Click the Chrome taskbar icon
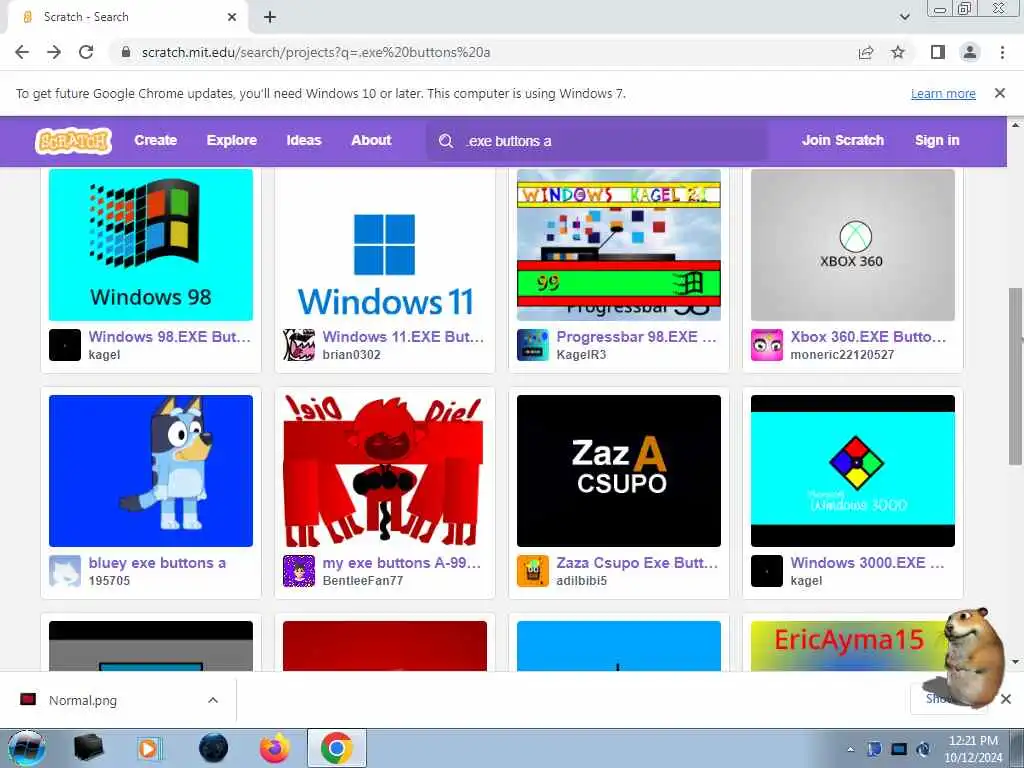 click(337, 748)
